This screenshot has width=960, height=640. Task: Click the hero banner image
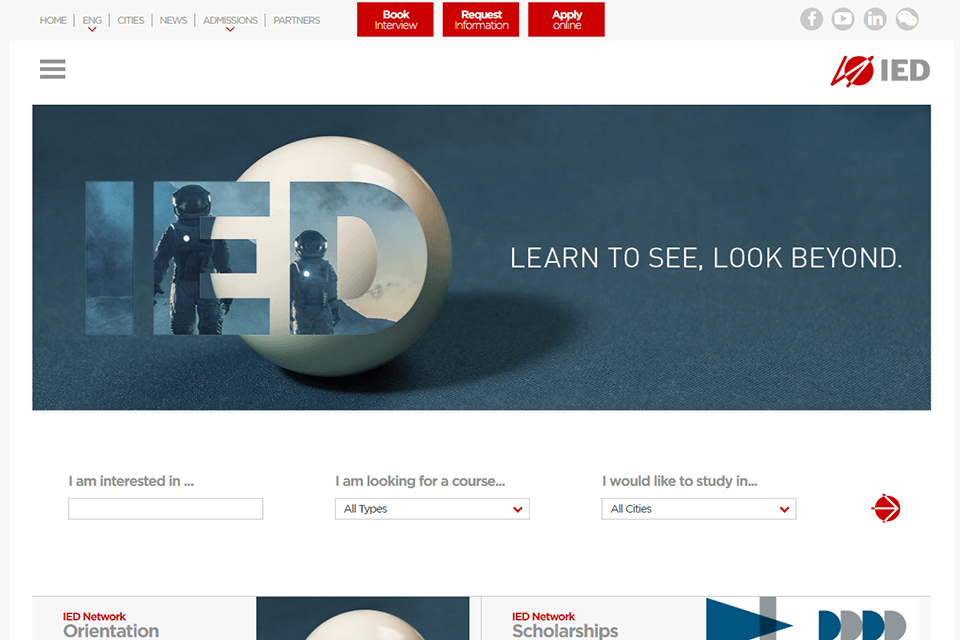point(481,257)
